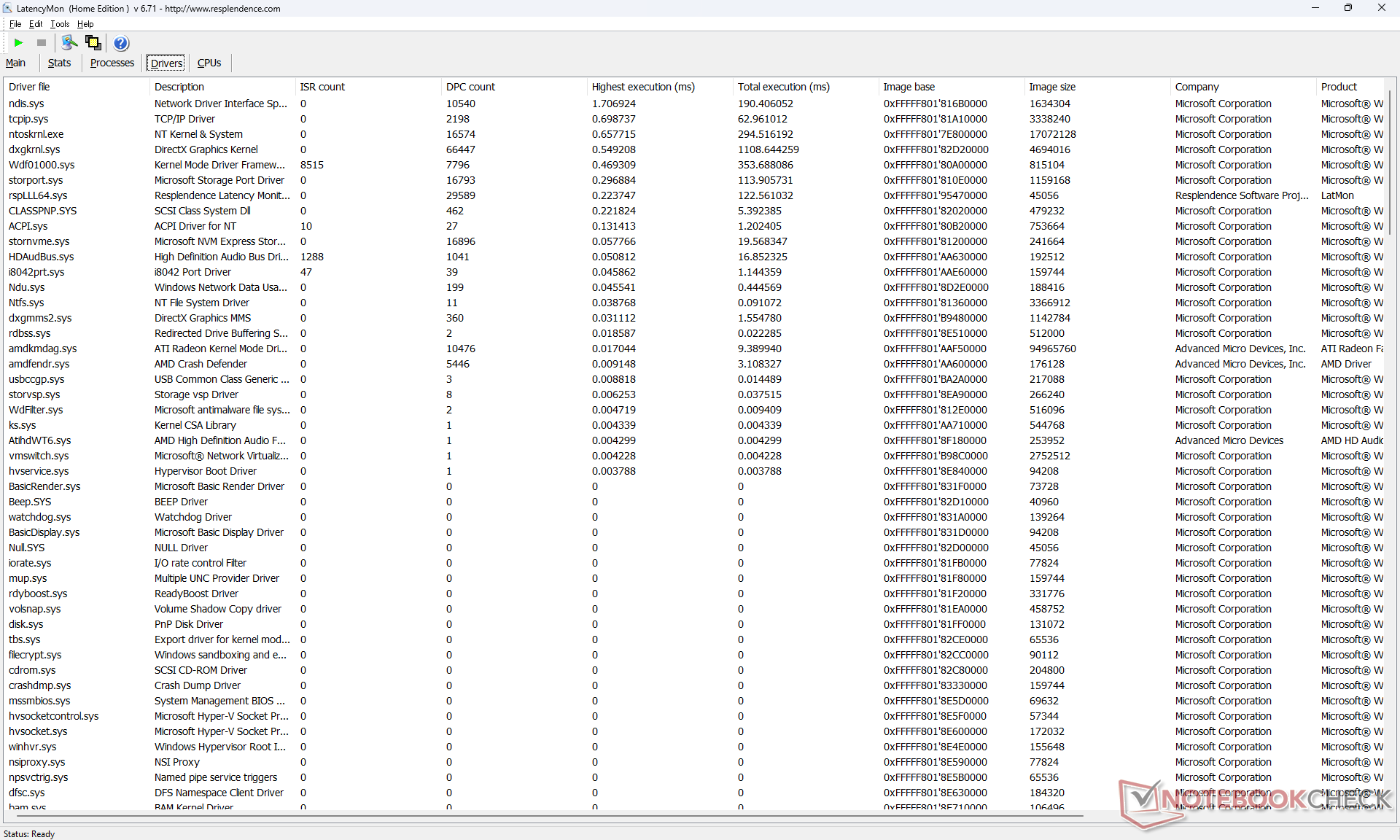Sort by Highest execution (ms) column header
The image size is (1400, 840).
(642, 87)
